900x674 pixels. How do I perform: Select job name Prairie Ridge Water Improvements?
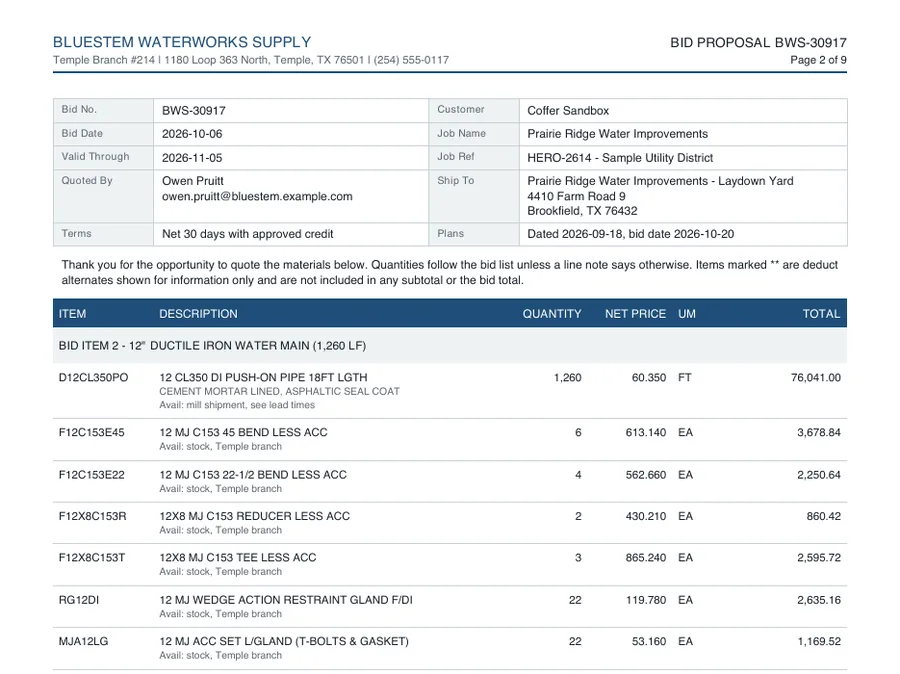pos(617,134)
